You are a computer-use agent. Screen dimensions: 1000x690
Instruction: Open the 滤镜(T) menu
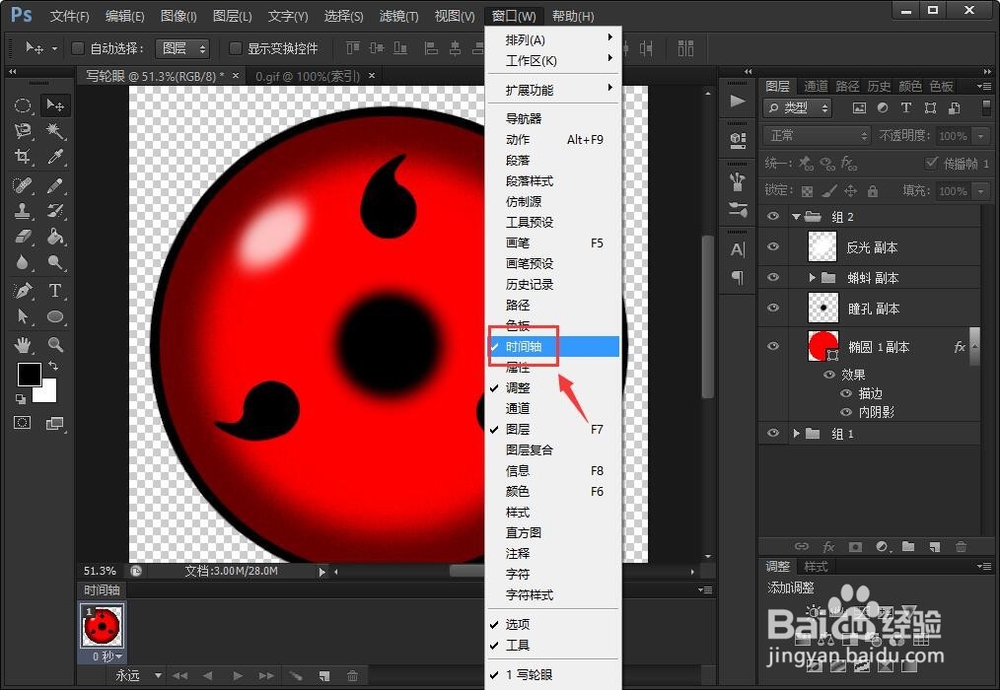point(399,16)
